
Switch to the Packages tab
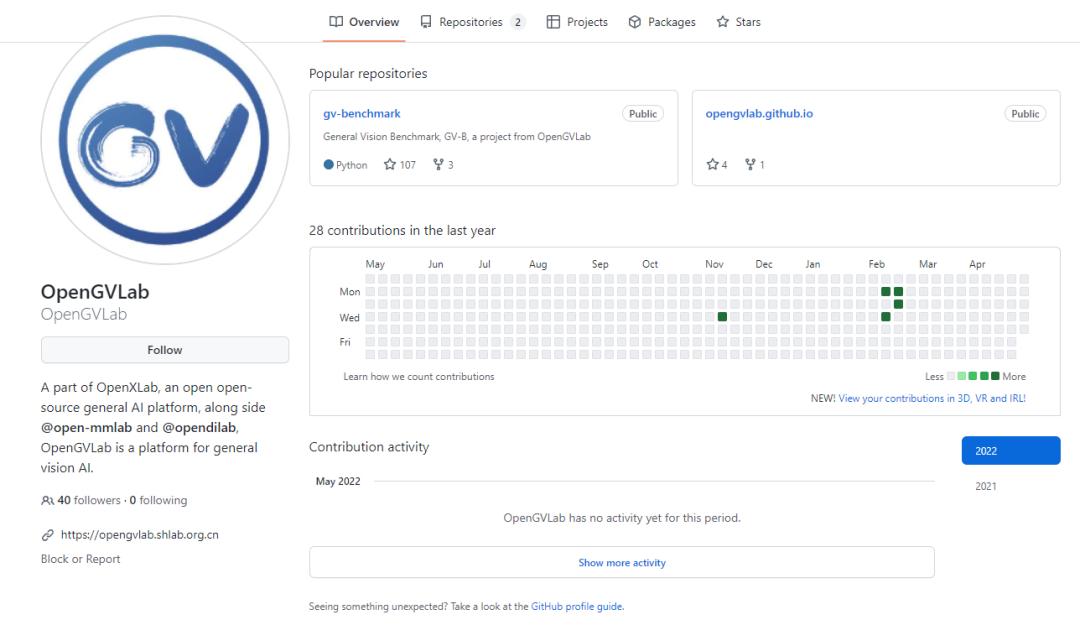tap(671, 22)
